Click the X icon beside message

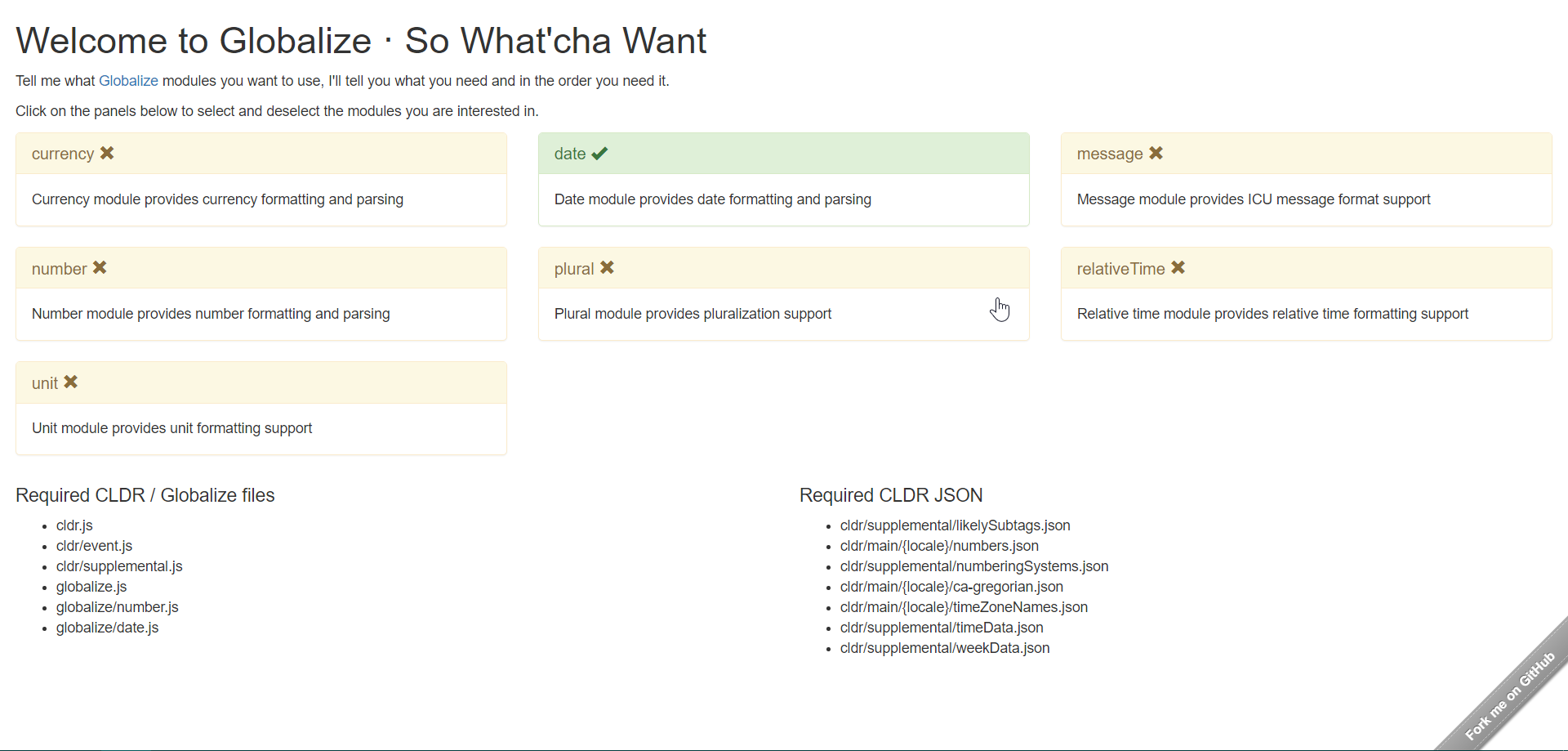click(x=1156, y=154)
